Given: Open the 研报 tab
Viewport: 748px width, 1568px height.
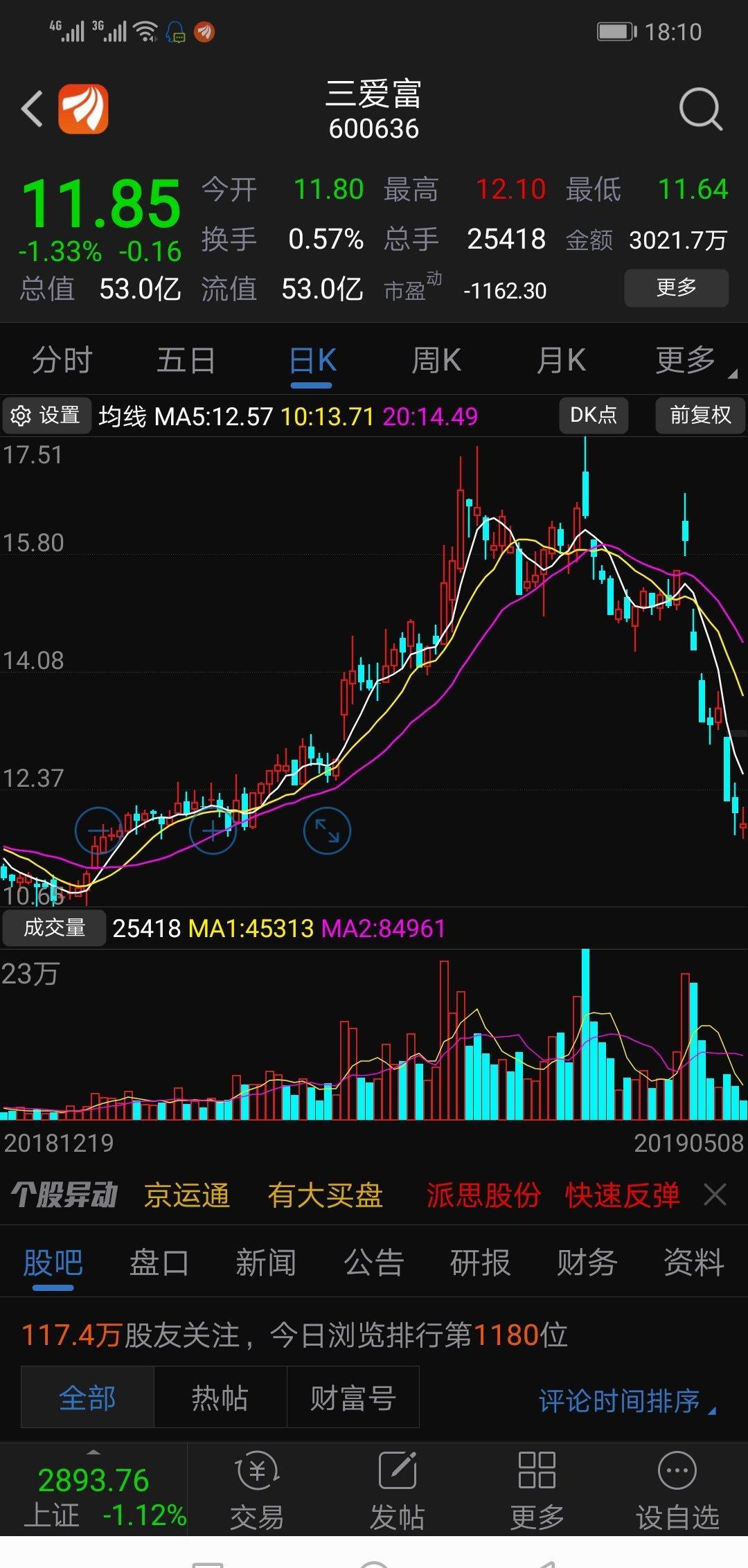Looking at the screenshot, I should (x=481, y=1263).
